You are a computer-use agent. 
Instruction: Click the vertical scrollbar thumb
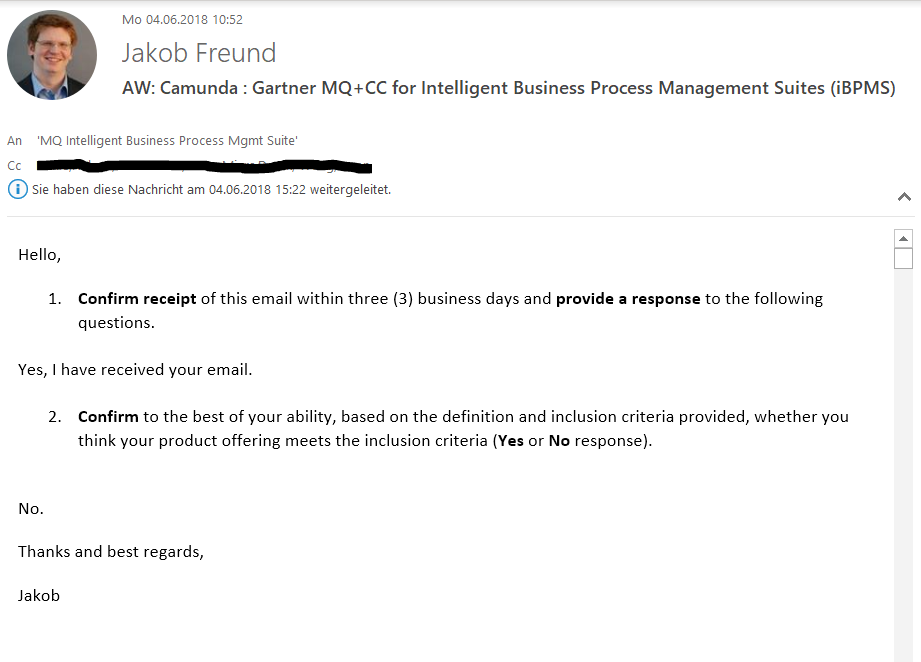903,259
